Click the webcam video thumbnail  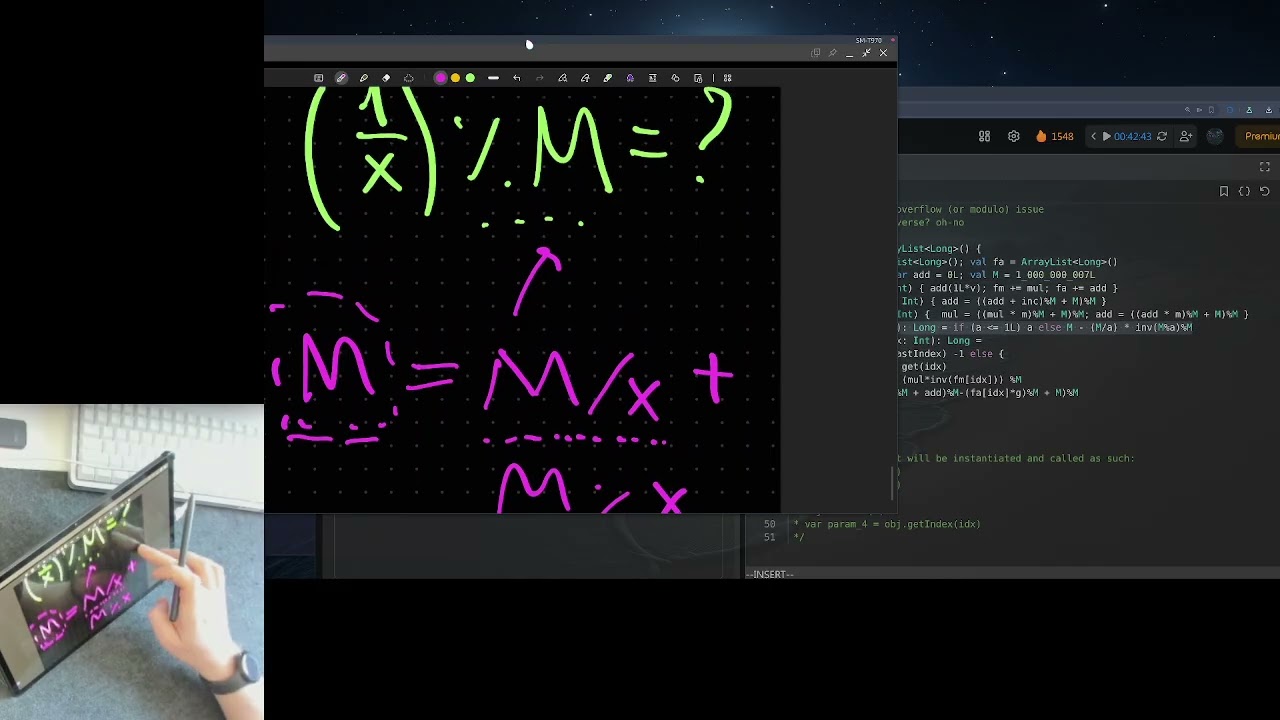pyautogui.click(x=132, y=562)
